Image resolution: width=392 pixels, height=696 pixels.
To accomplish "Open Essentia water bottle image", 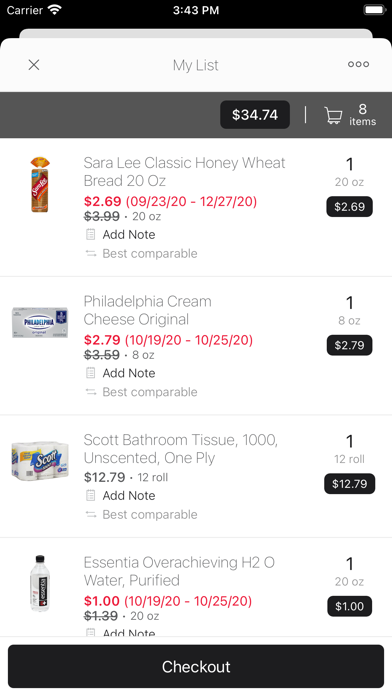I will [x=40, y=583].
